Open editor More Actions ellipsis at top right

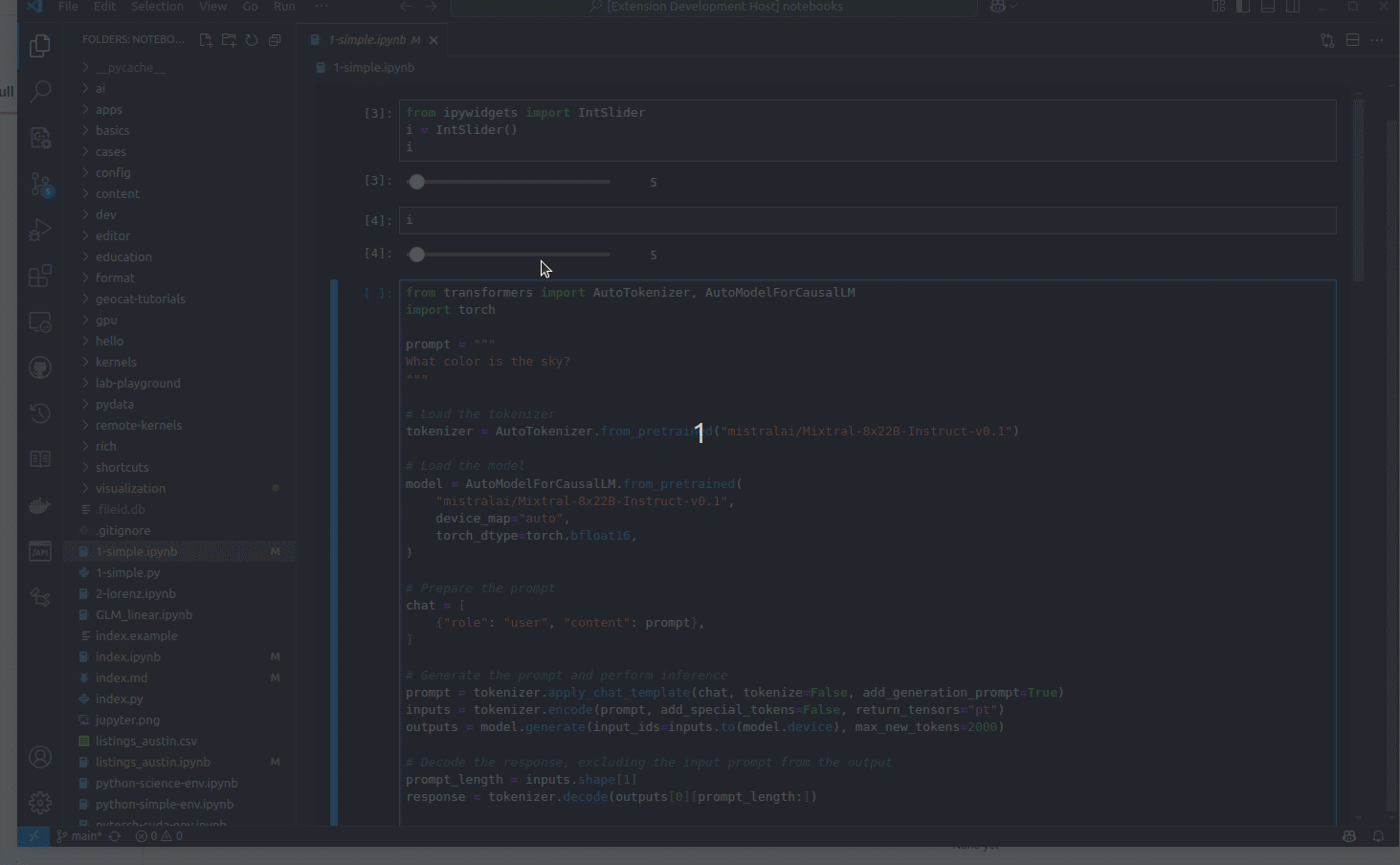coord(1377,40)
